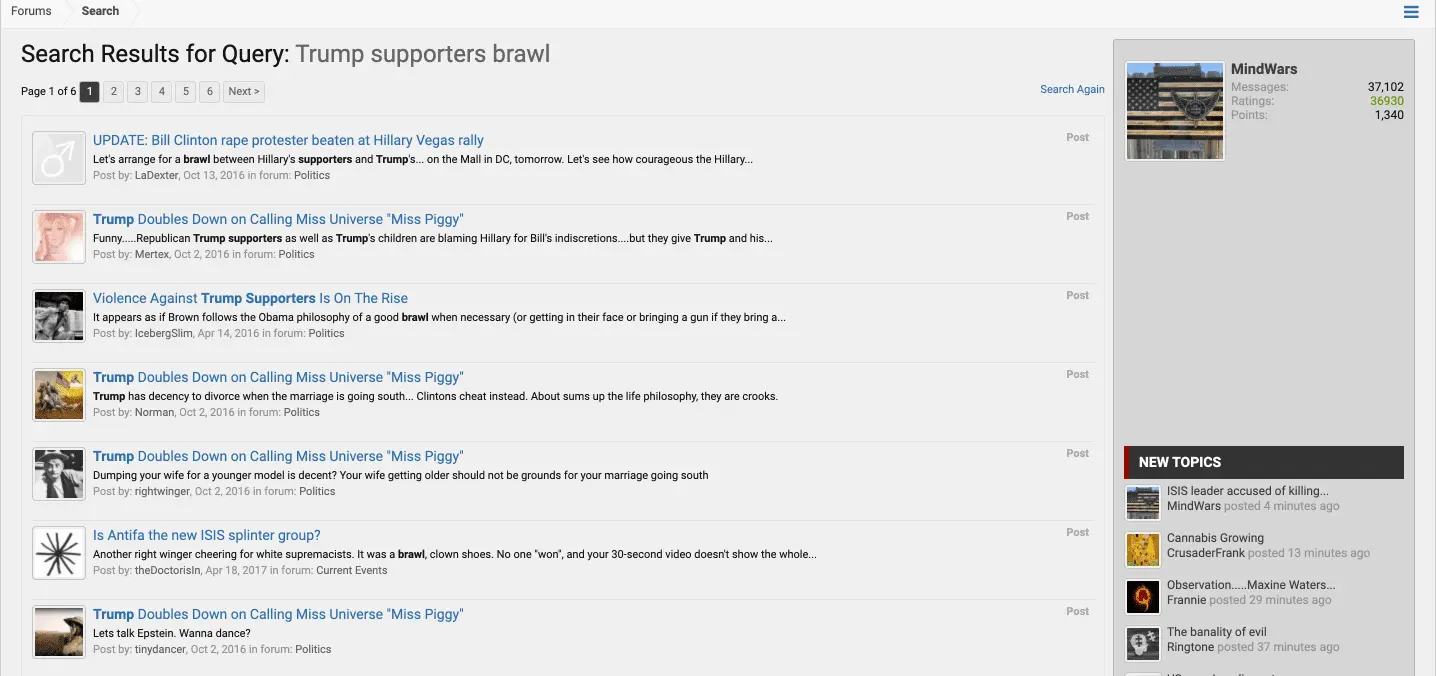This screenshot has width=1436, height=676.
Task: Open the Cannabis Growing new topic
Action: [x=1215, y=538]
